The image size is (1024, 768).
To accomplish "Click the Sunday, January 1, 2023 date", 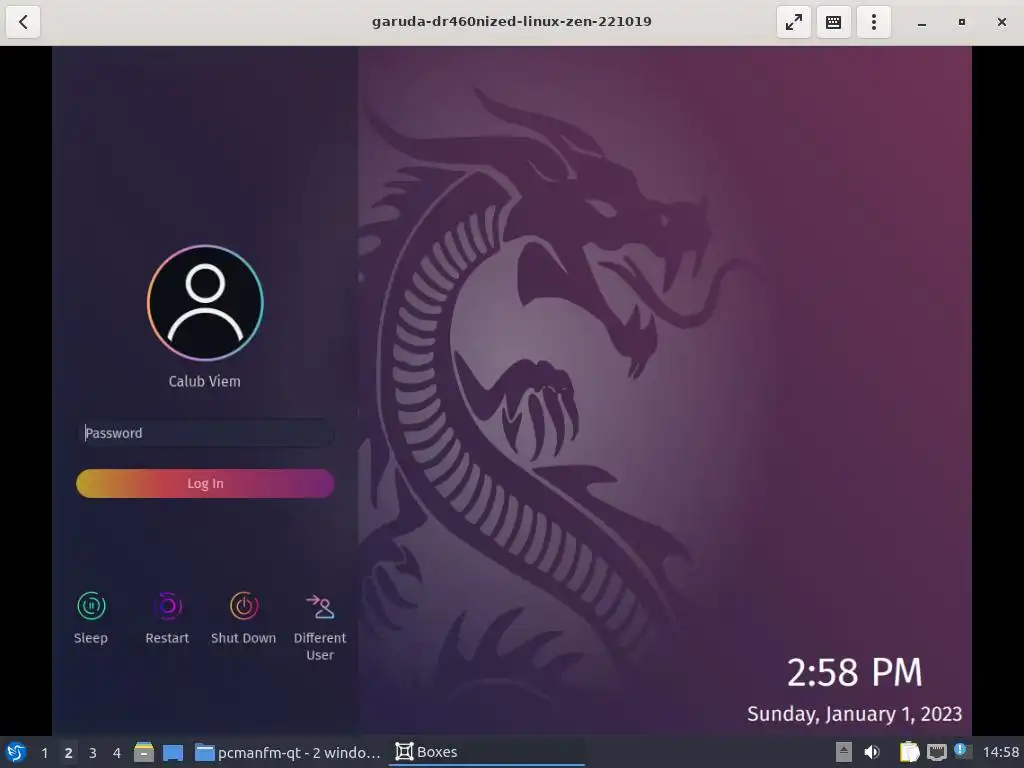I will click(854, 714).
